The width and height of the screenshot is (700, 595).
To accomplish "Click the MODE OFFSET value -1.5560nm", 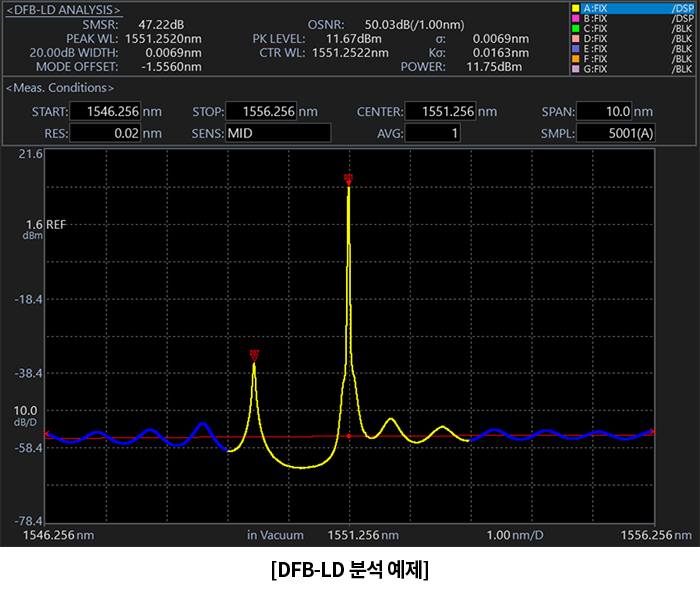I will point(171,67).
